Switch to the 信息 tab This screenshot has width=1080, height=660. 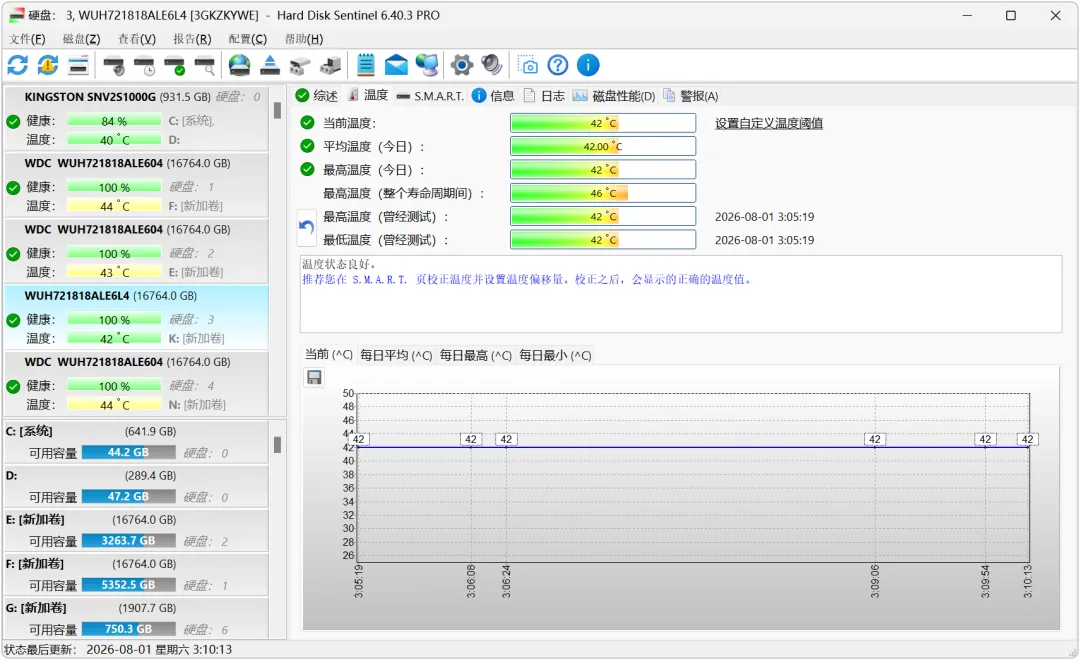pos(494,96)
